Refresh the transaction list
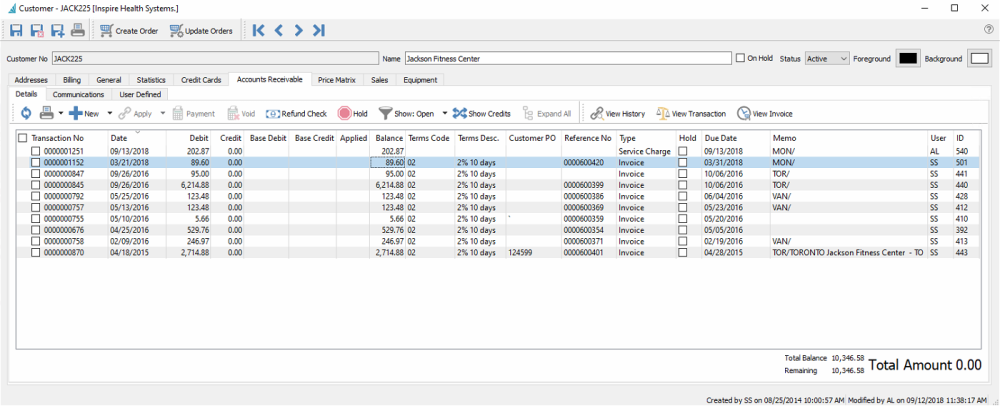Image resolution: width=1000 pixels, height=406 pixels. (25, 114)
